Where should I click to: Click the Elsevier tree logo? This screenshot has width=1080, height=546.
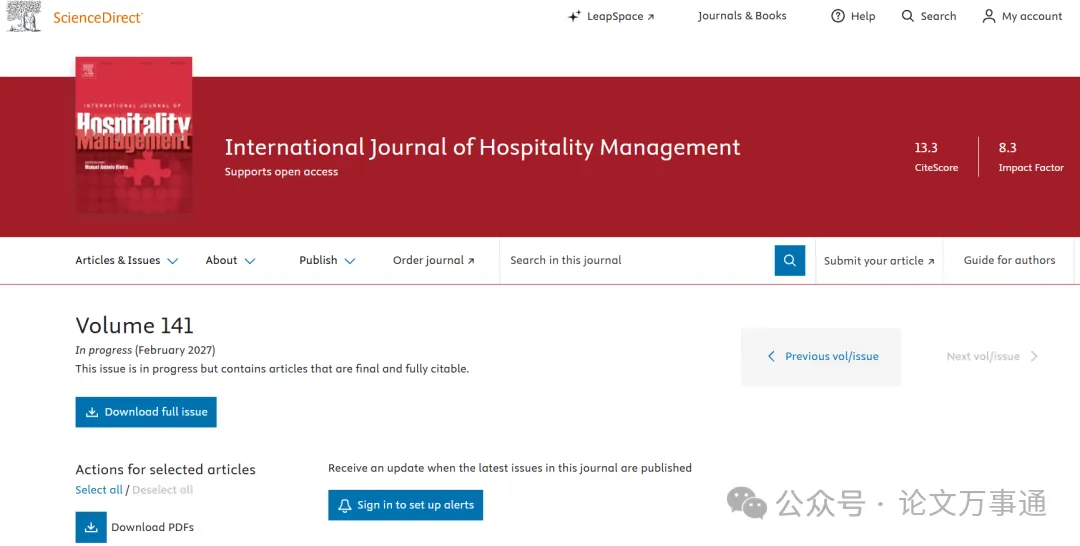[23, 17]
